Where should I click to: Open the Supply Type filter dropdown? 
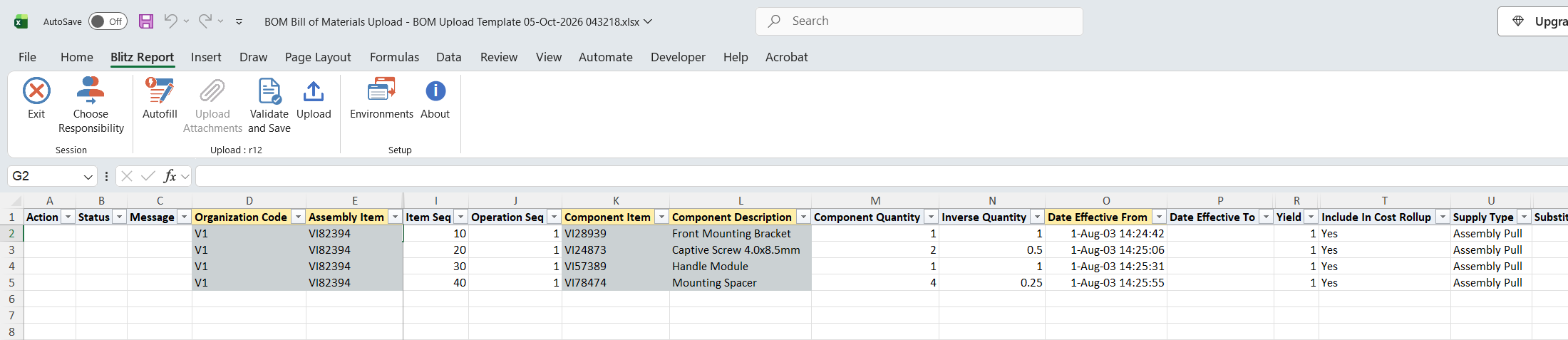pos(1524,217)
